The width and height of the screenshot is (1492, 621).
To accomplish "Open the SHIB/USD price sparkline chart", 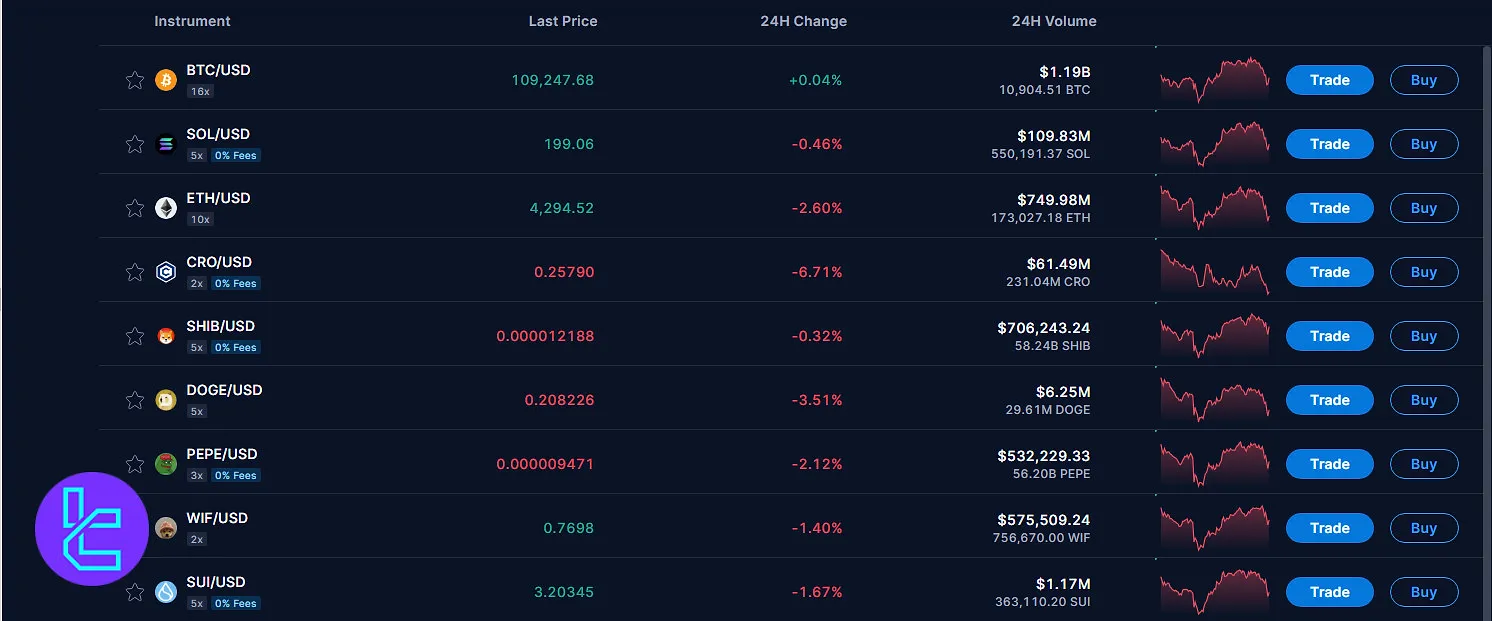I will click(x=1214, y=336).
